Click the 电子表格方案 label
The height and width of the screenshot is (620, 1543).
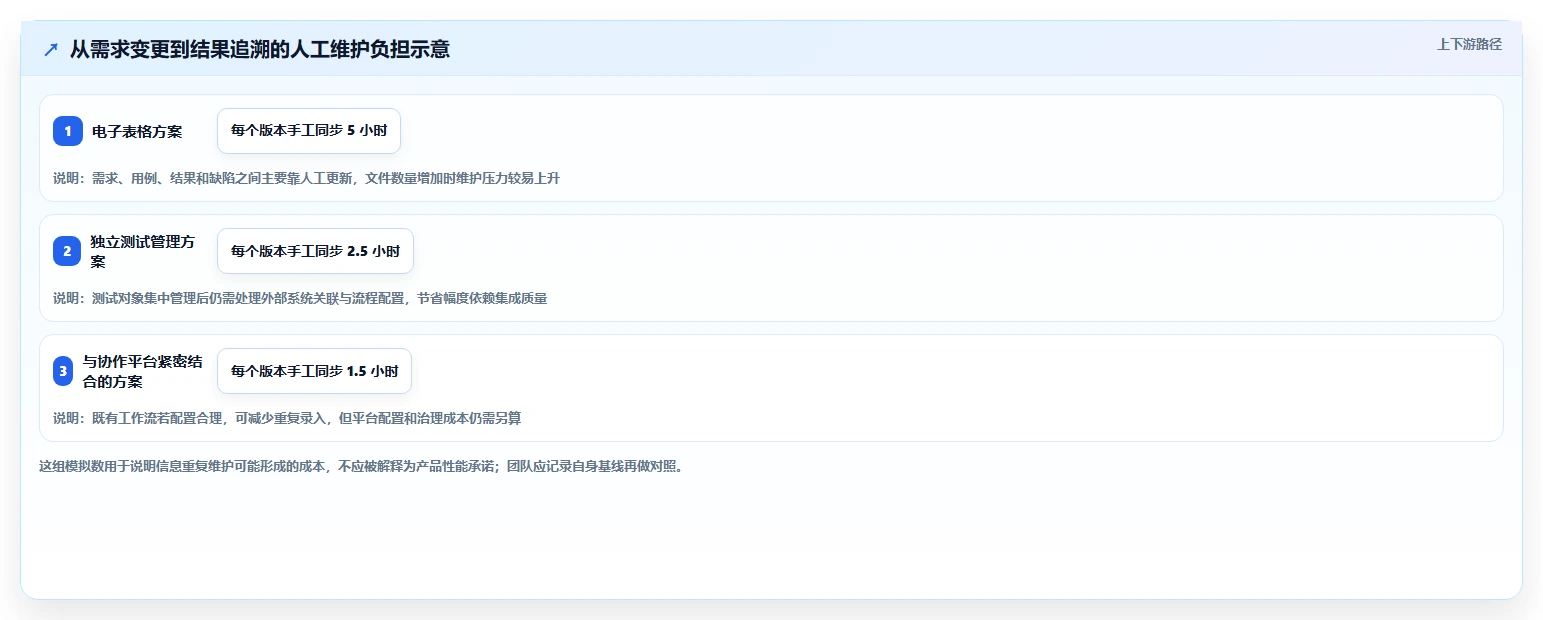point(137,131)
